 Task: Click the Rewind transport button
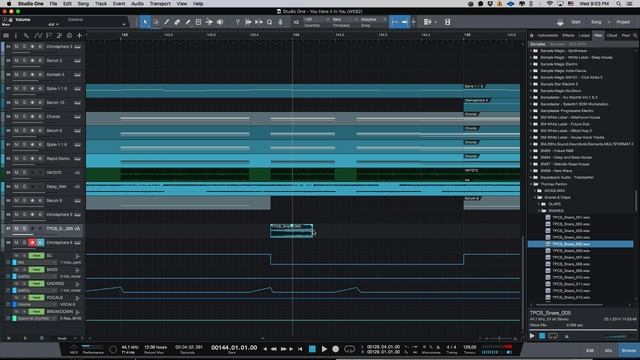[274, 349]
